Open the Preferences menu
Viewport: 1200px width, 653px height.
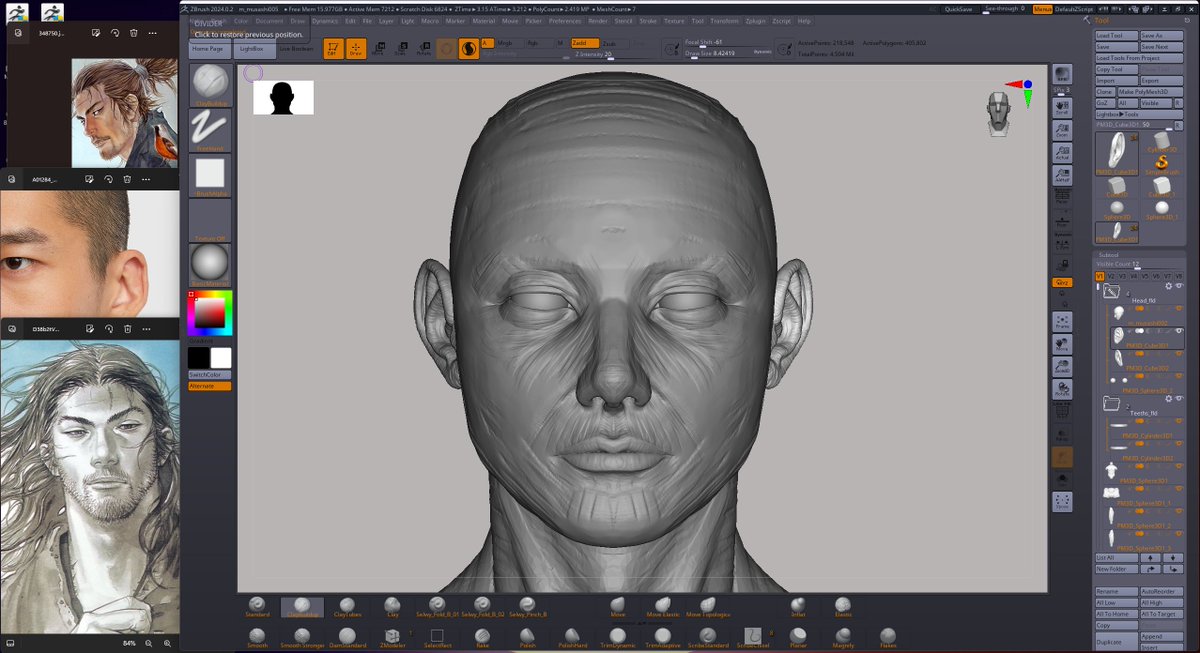tap(565, 20)
